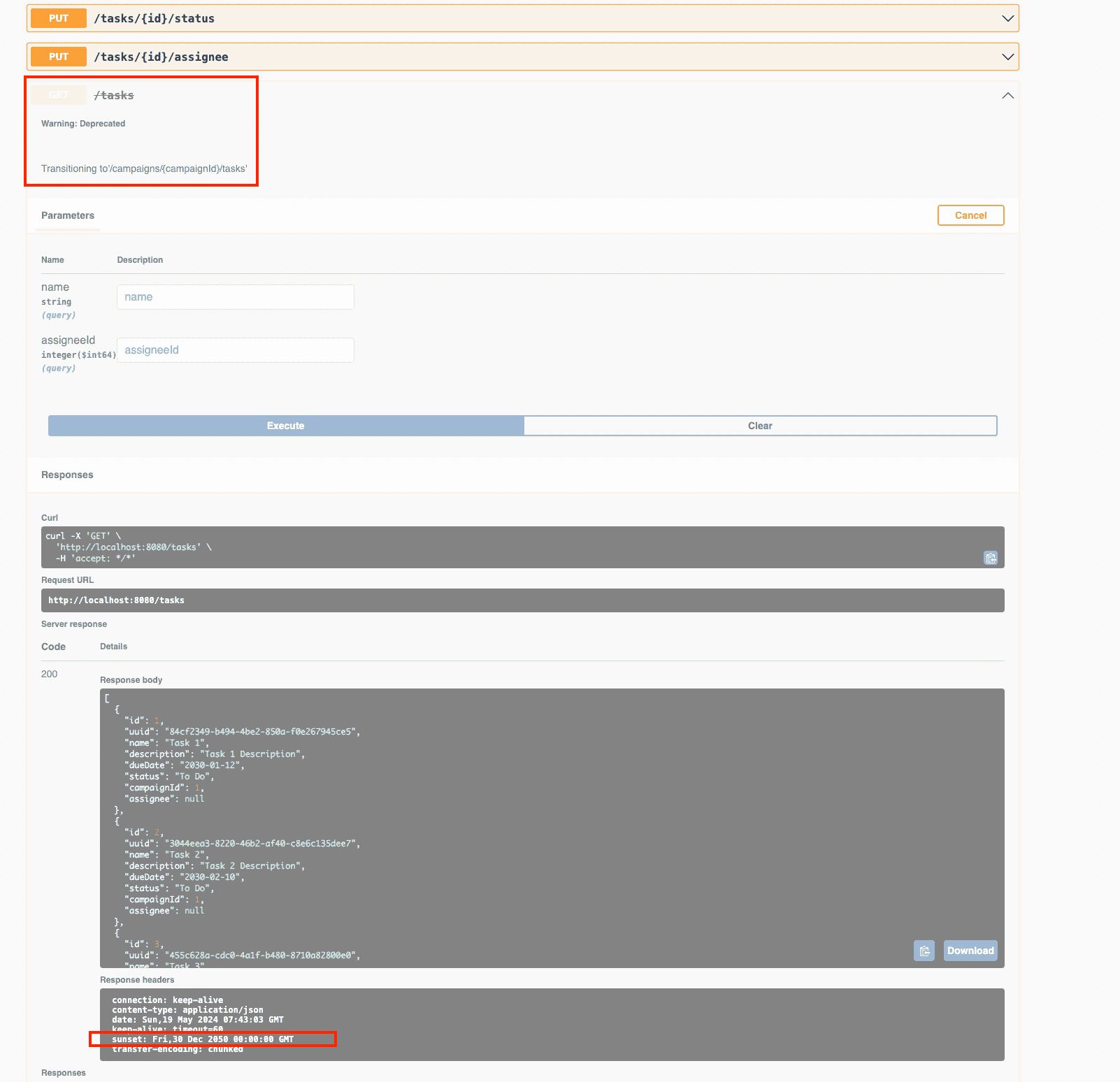Image resolution: width=1120 pixels, height=1082 pixels.
Task: Expand the /tasks/{id}/assignee endpoint chevron
Action: tap(1007, 57)
